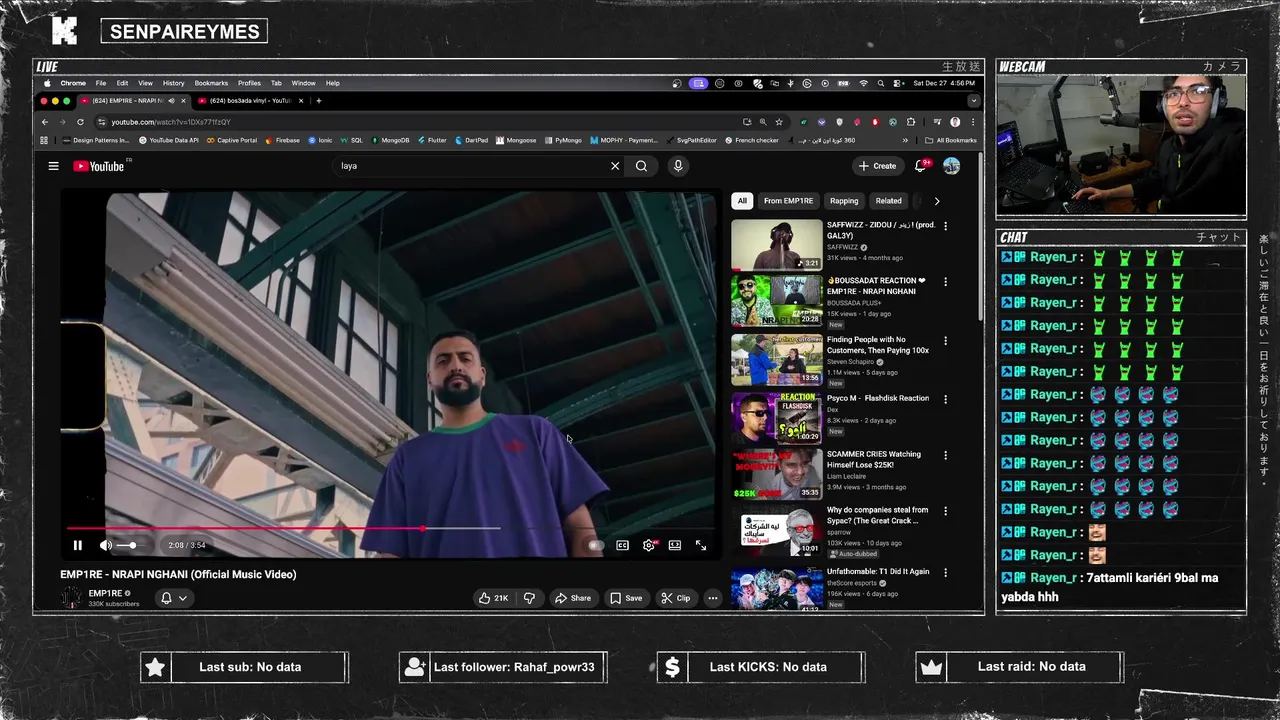
Task: Select the 'Related' filter chip
Action: point(888,201)
